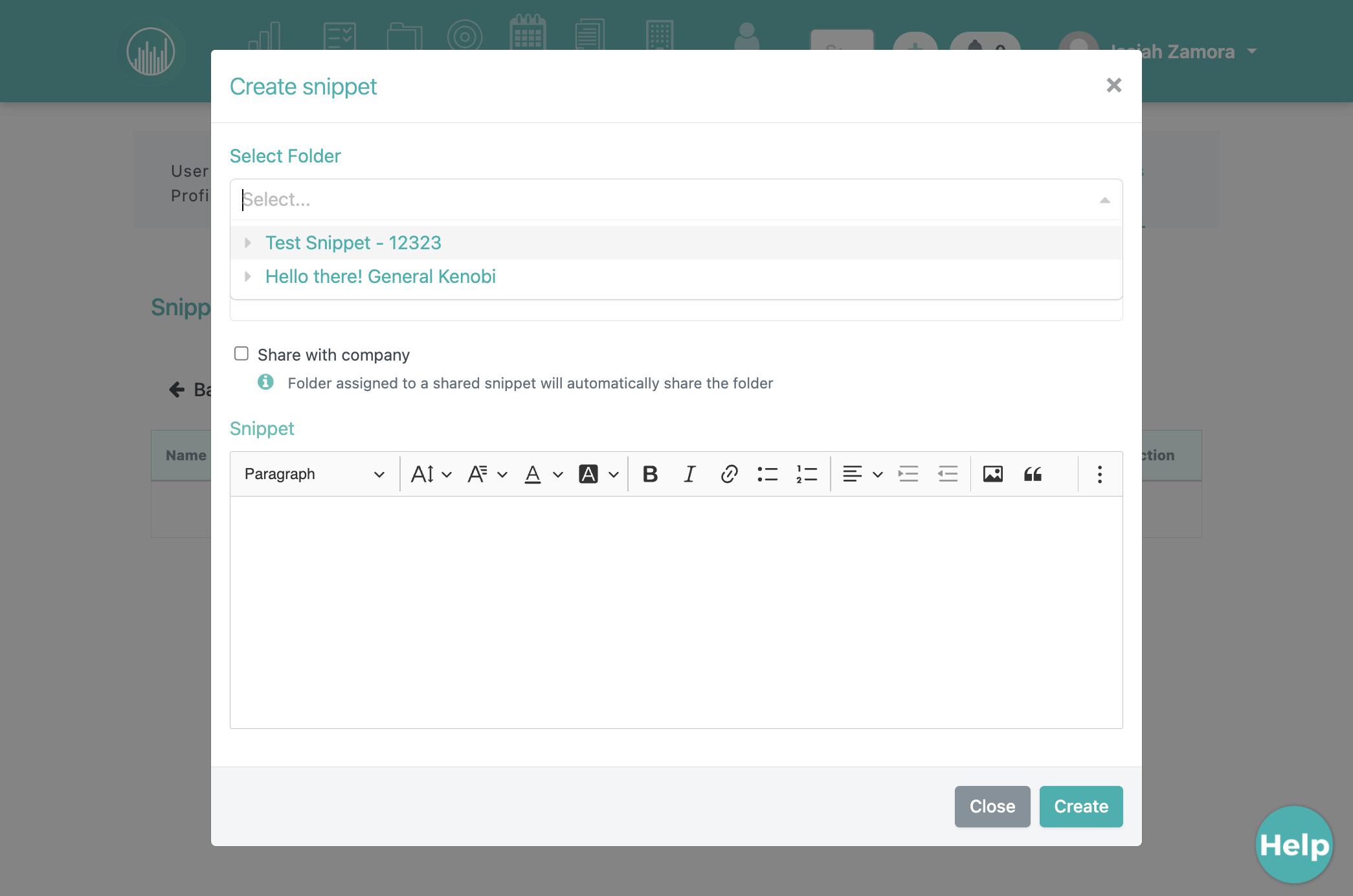
Task: Show more editor toolbar items
Action: pyautogui.click(x=1100, y=475)
